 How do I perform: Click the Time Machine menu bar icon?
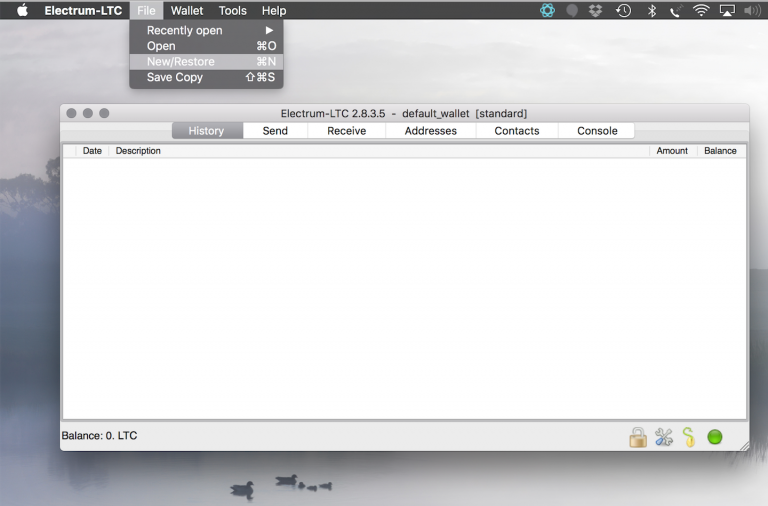(x=623, y=10)
